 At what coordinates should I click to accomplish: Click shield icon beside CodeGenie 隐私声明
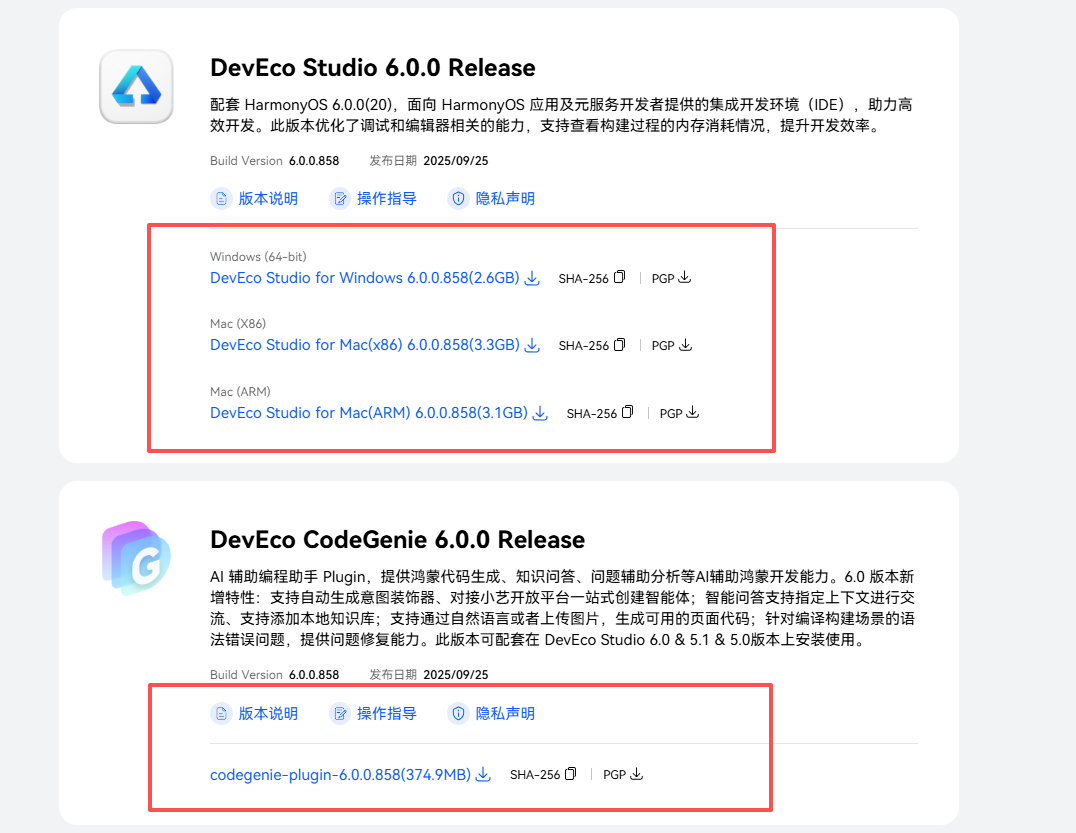tap(458, 714)
